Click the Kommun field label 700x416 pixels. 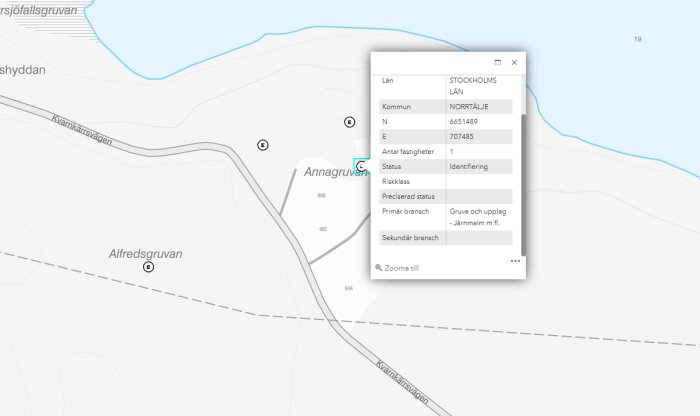[x=396, y=107]
